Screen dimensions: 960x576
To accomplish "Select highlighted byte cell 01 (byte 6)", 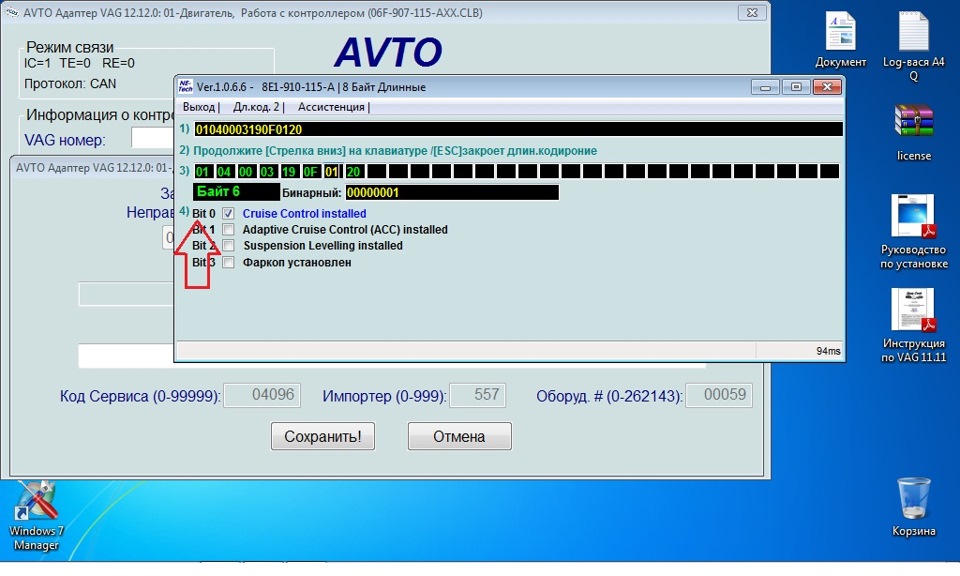I will coord(332,171).
